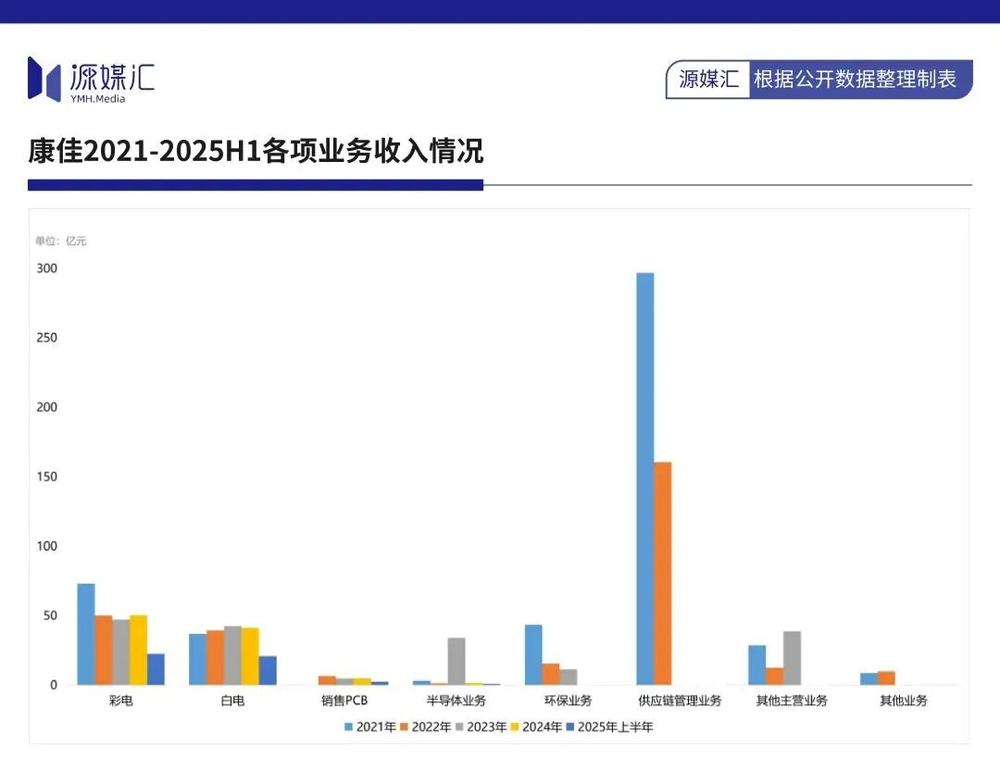This screenshot has width=1000, height=769.
Task: Click the gray 2023 bar for 其他主营业务
Action: (x=792, y=658)
